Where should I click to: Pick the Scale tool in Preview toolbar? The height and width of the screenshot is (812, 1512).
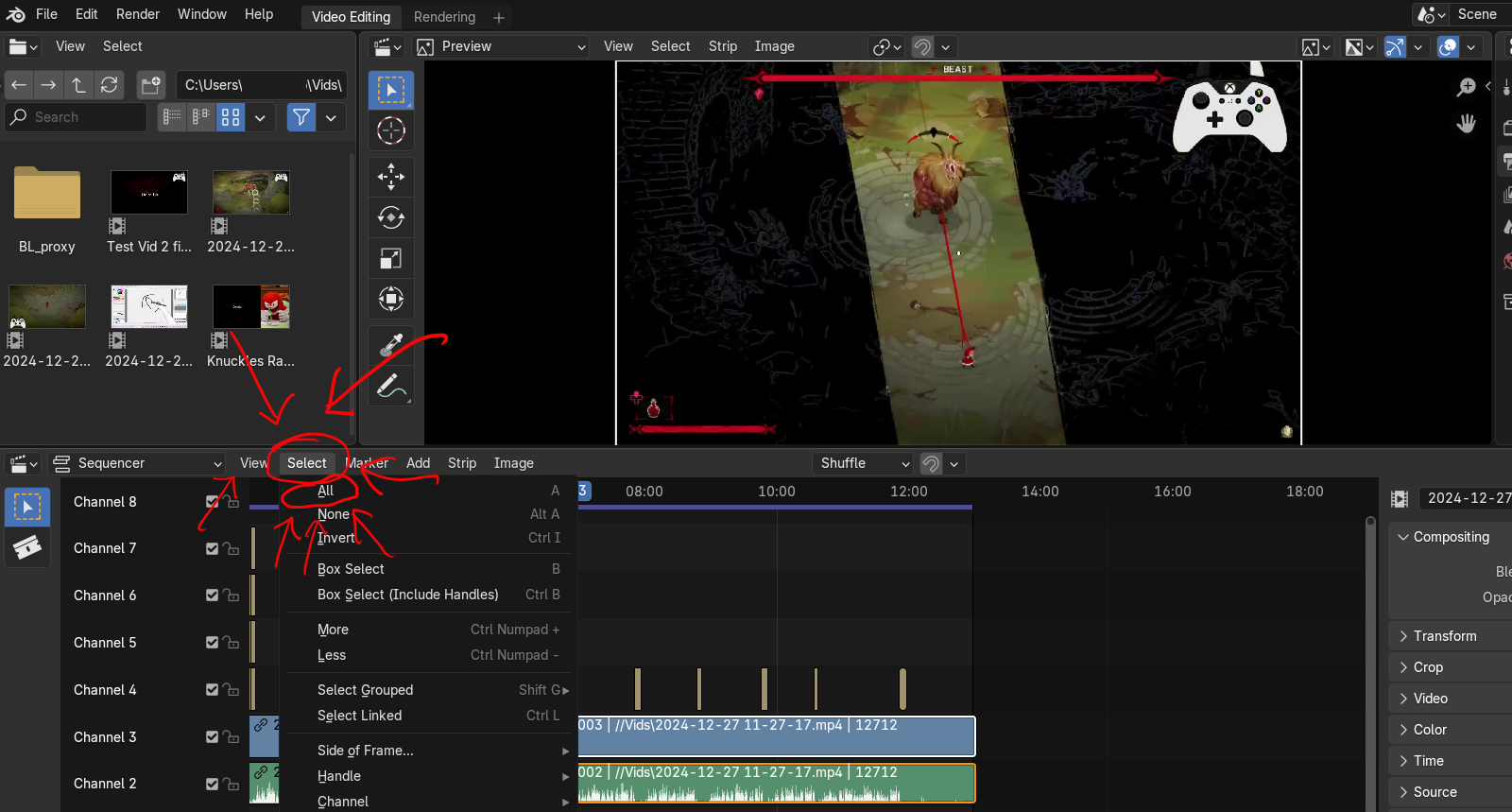[391, 258]
